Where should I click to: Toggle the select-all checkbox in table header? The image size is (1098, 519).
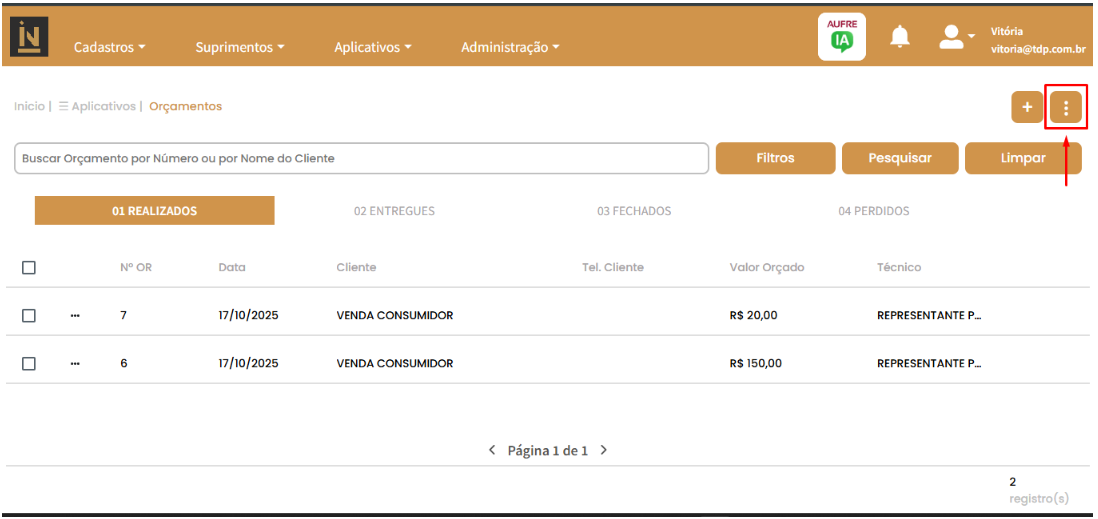pos(29,268)
